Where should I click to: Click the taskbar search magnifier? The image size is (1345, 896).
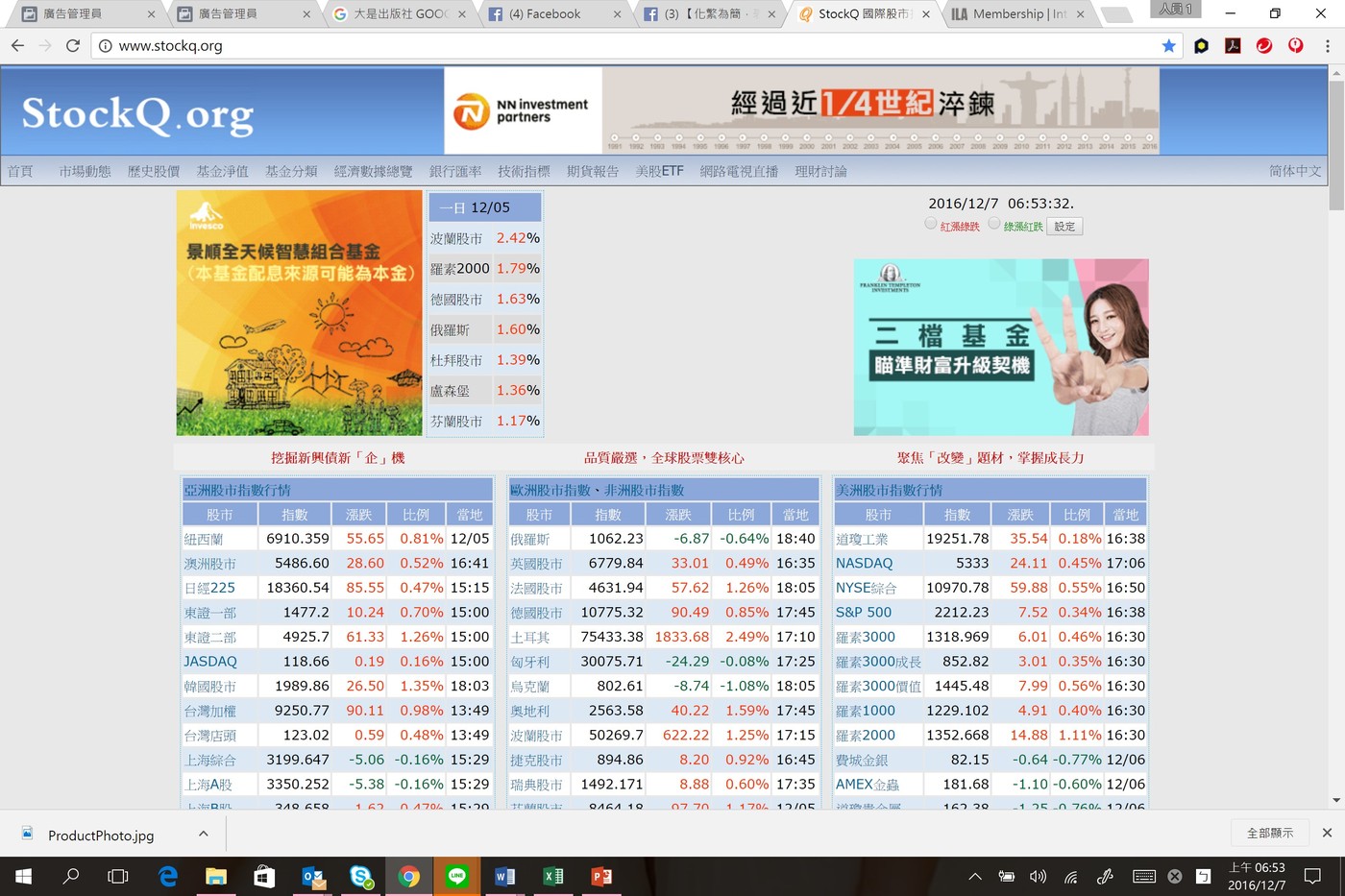point(71,876)
